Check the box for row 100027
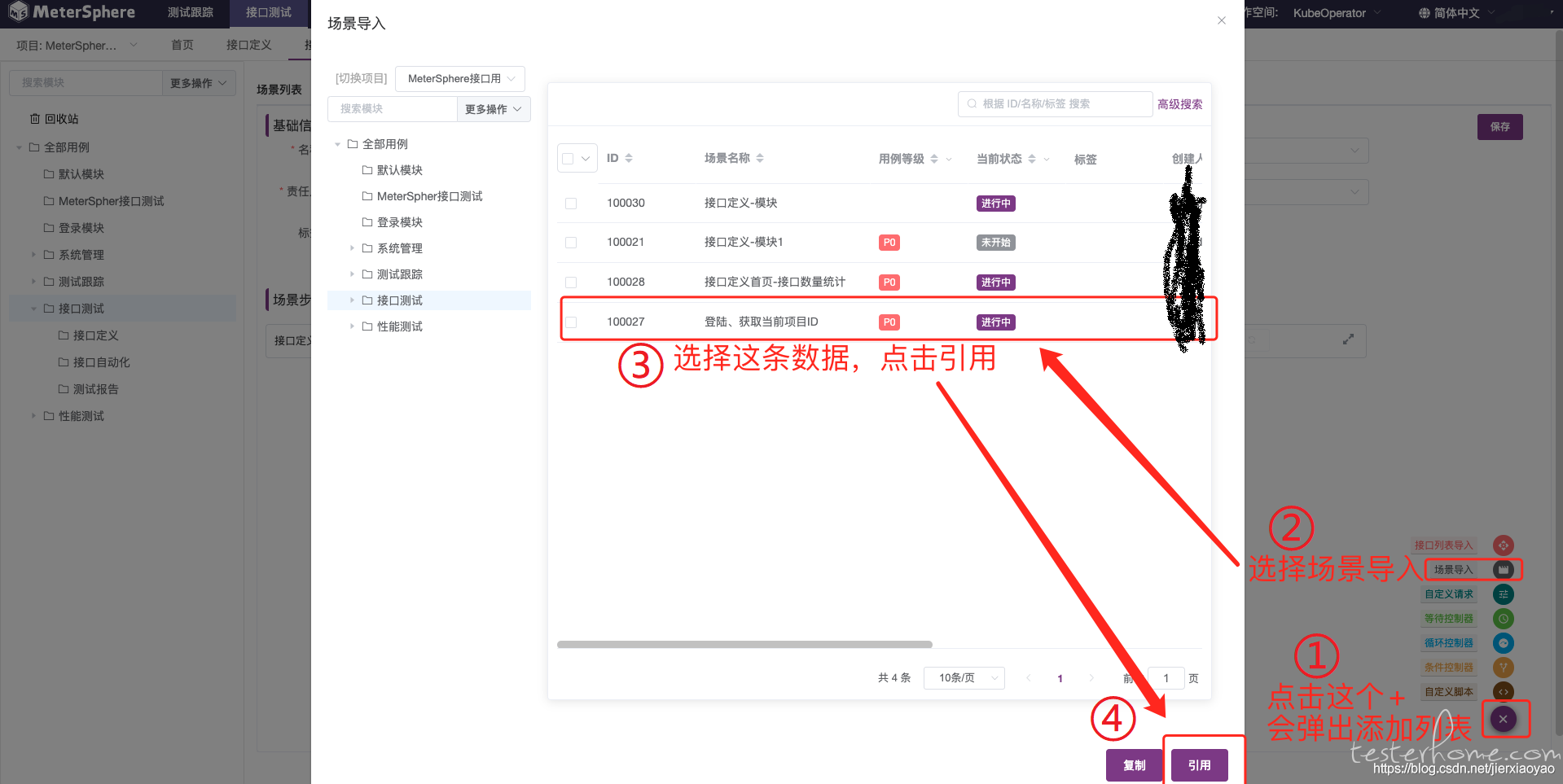The width and height of the screenshot is (1563, 784). click(571, 322)
